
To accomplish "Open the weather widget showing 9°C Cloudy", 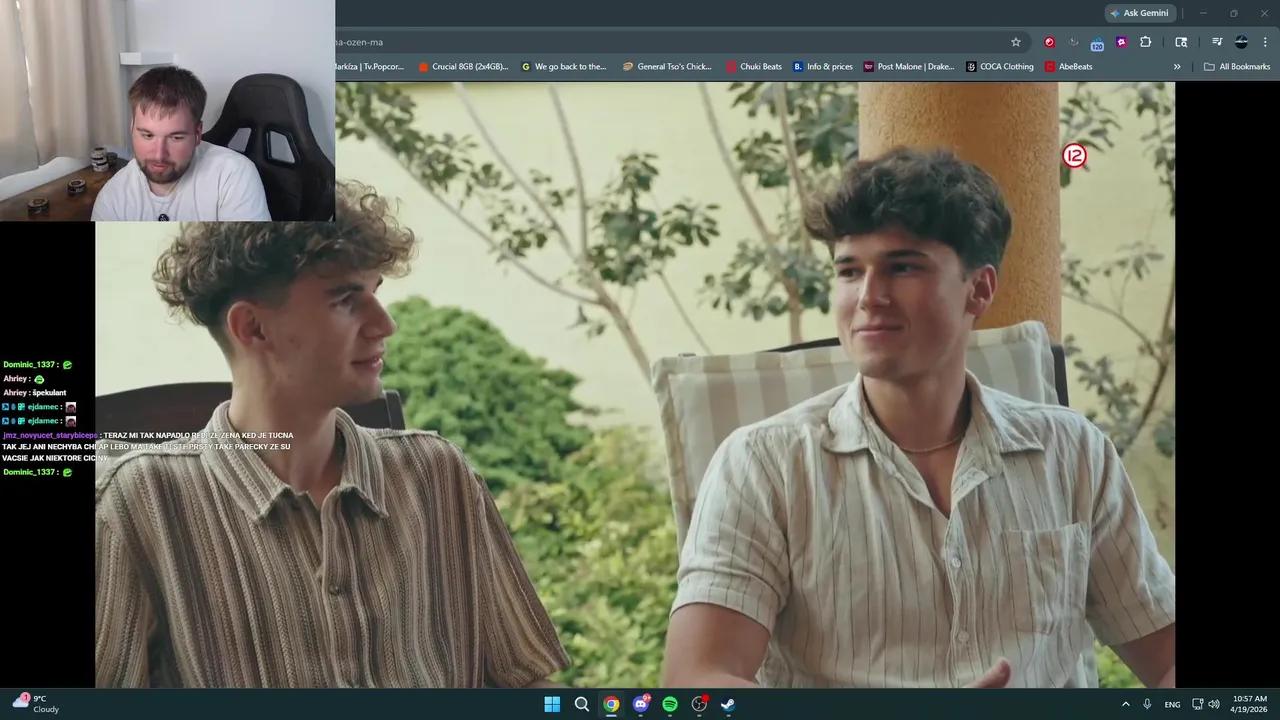I will 36,704.
